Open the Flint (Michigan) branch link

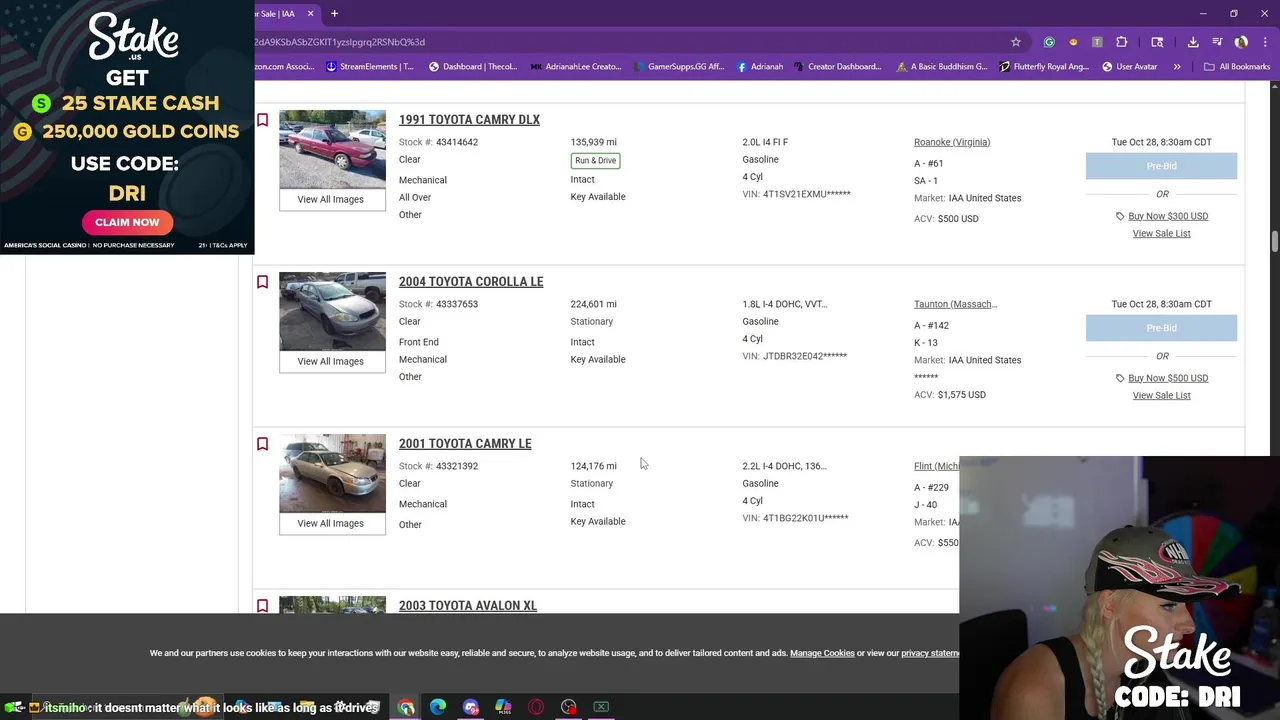[937, 466]
